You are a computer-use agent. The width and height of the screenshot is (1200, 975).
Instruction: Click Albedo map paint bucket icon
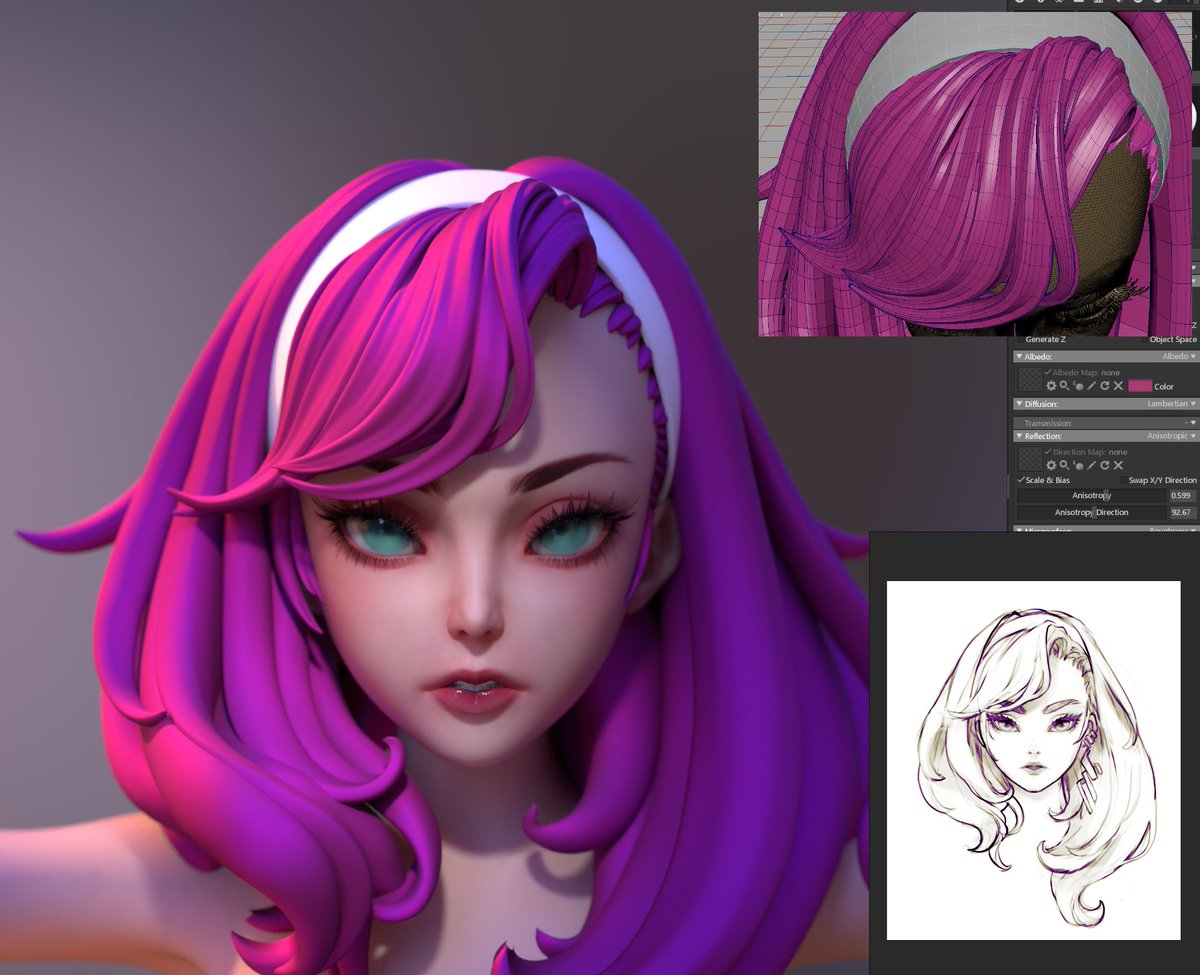point(1079,386)
